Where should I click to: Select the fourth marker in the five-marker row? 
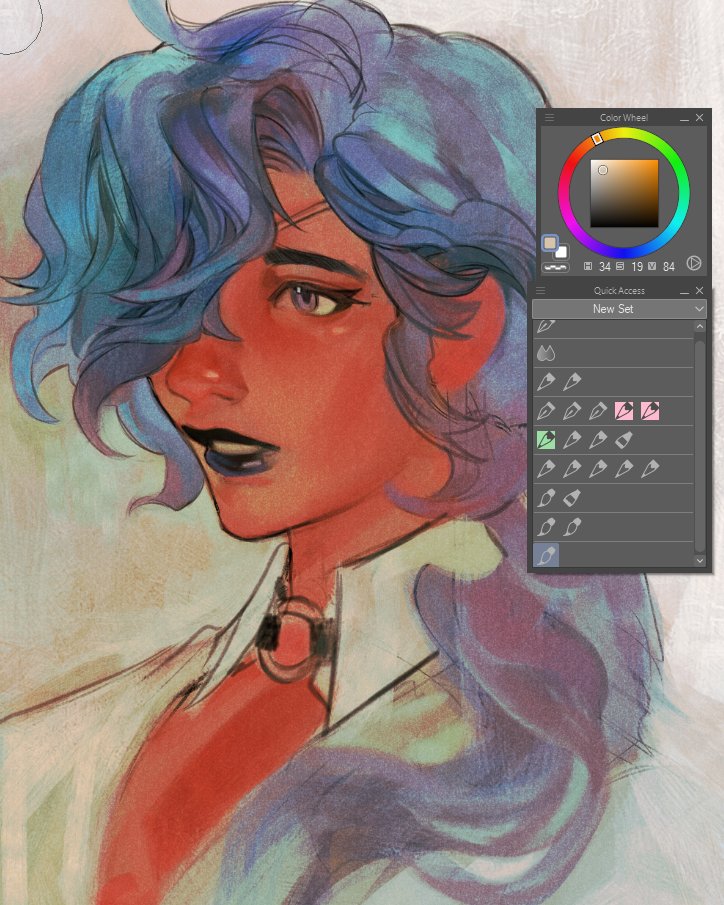tap(624, 469)
